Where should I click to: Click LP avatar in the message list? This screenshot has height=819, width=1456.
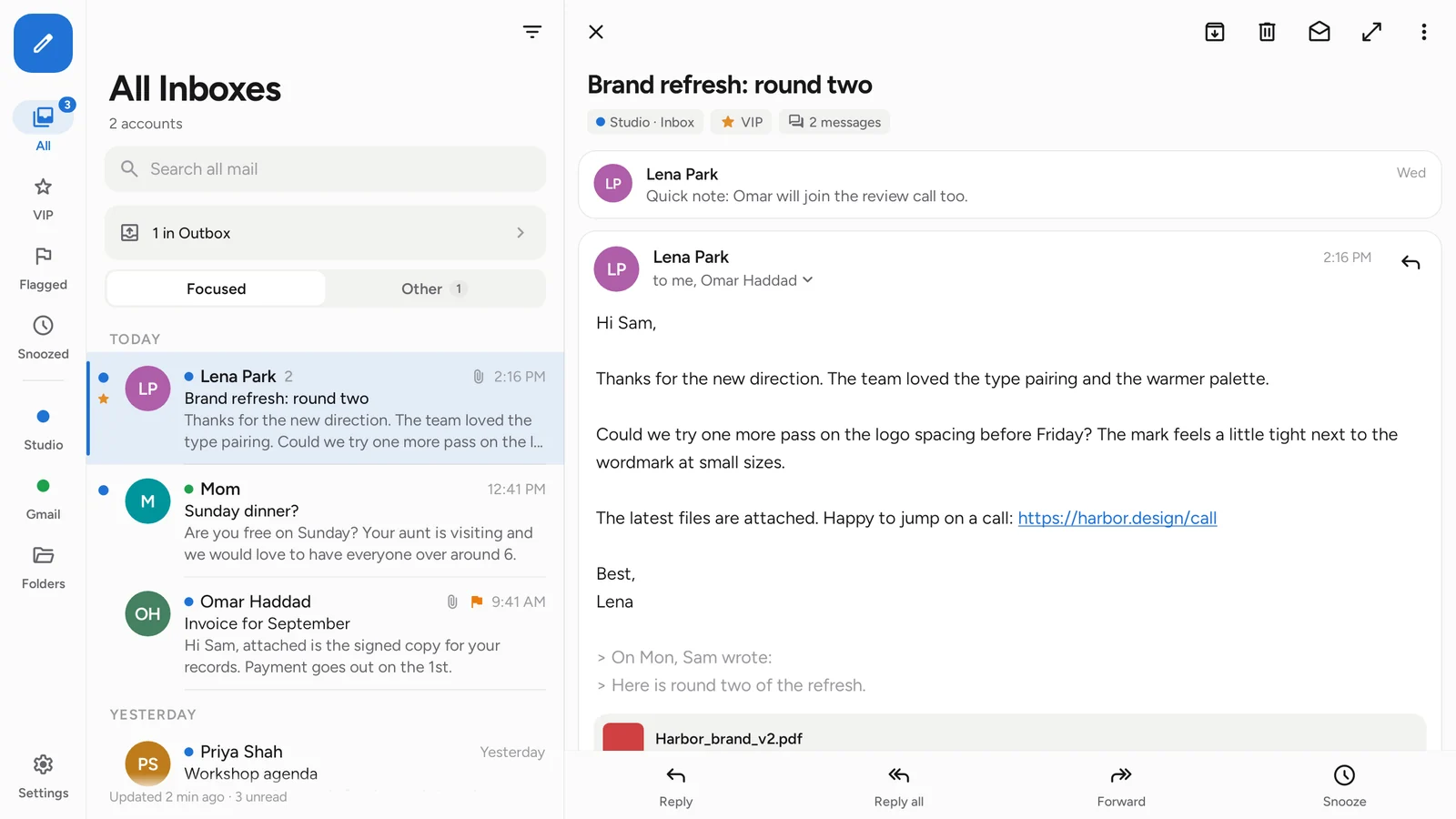[x=147, y=389]
